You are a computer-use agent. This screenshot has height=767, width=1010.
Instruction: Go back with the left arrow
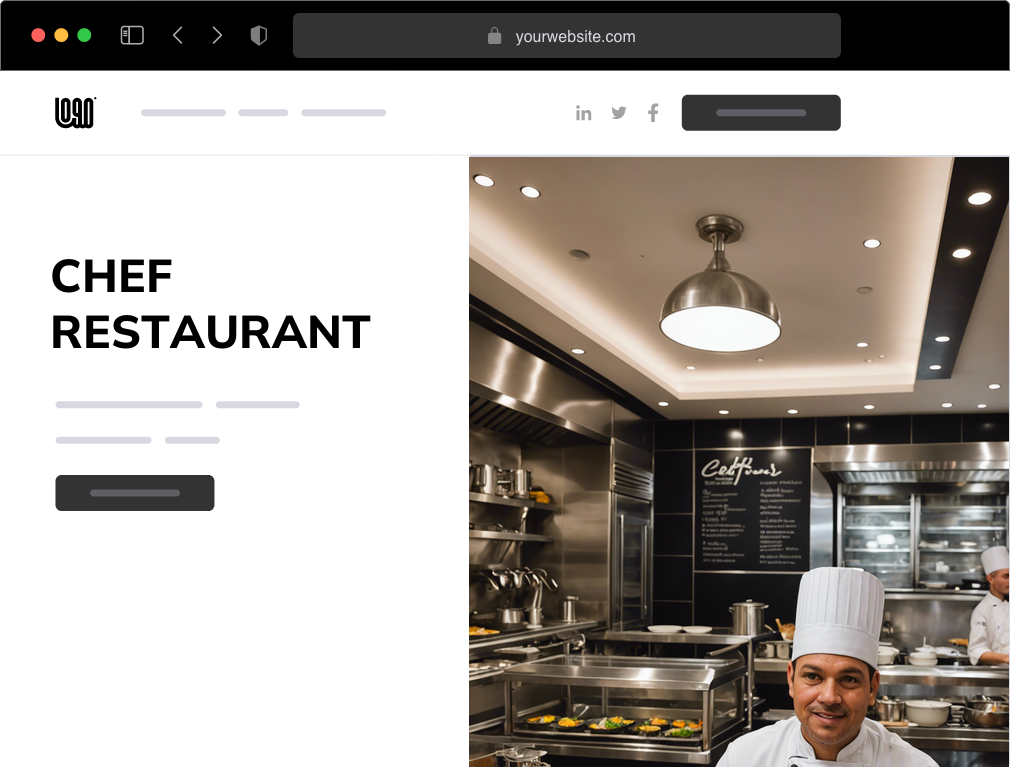178,35
